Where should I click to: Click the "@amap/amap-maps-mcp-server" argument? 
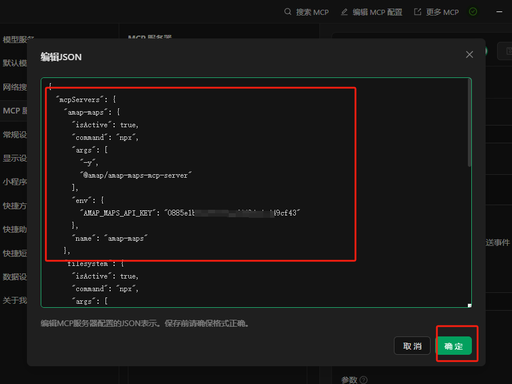(x=136, y=175)
